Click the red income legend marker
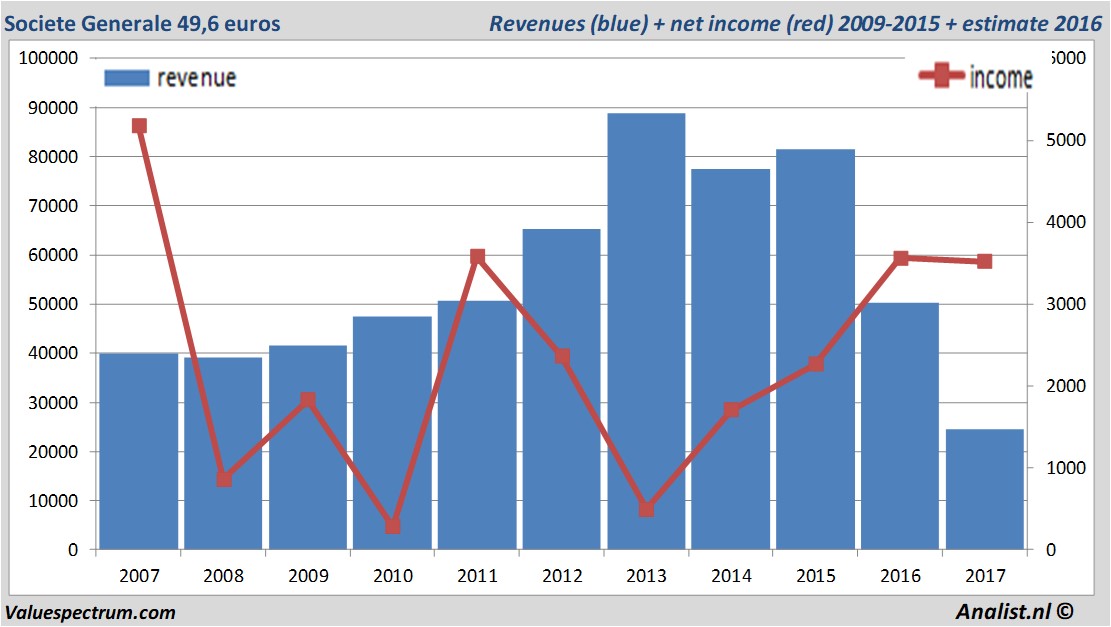The image size is (1111, 627). click(941, 75)
